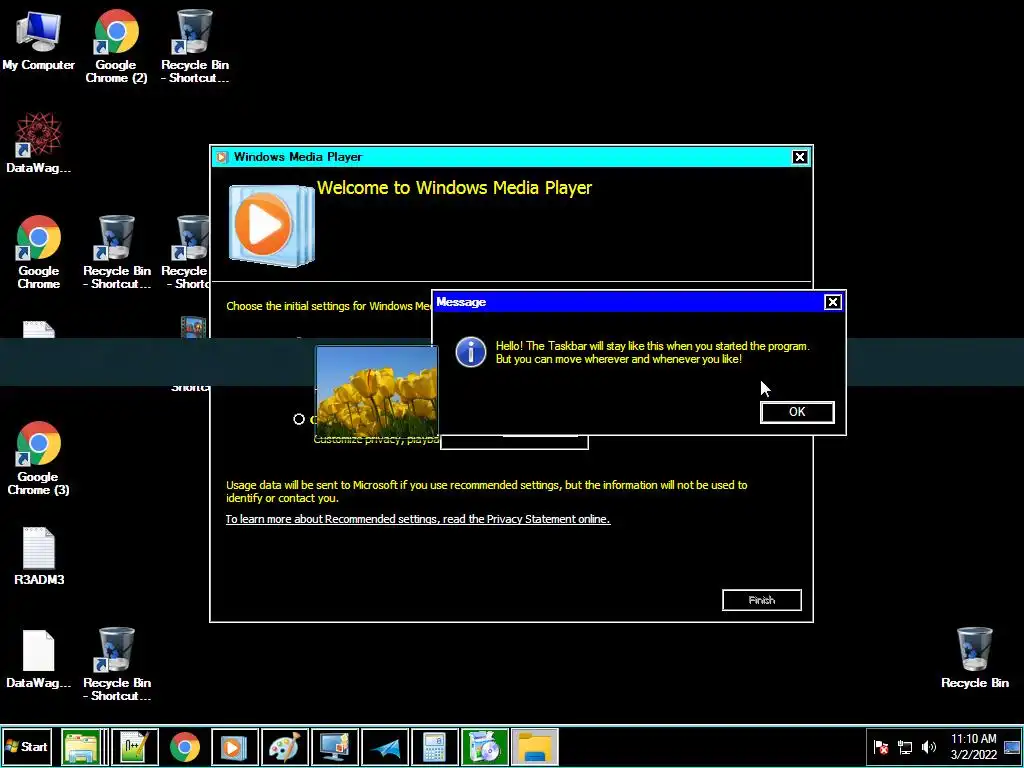Screen dimensions: 1024x768
Task: Click the large Windows Media Player logo
Action: click(x=271, y=225)
